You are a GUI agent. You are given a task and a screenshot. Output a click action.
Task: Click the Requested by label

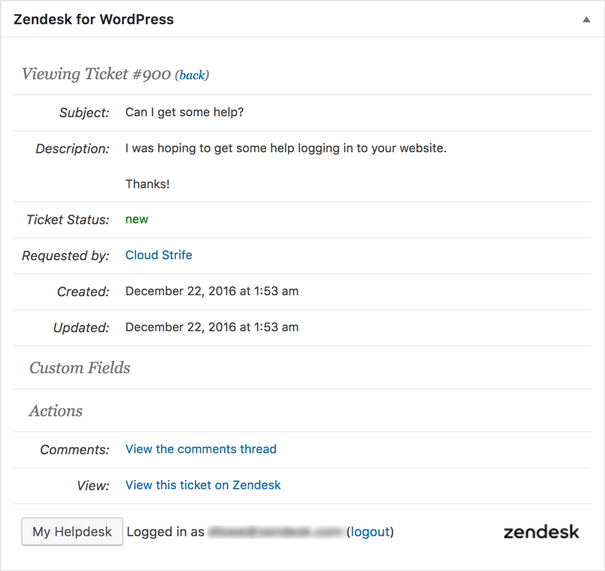point(66,255)
